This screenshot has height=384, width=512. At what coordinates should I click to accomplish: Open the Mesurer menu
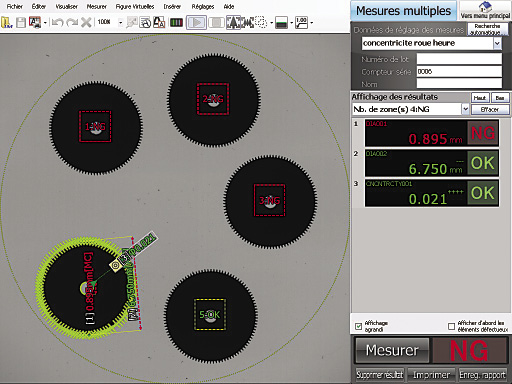96,6
